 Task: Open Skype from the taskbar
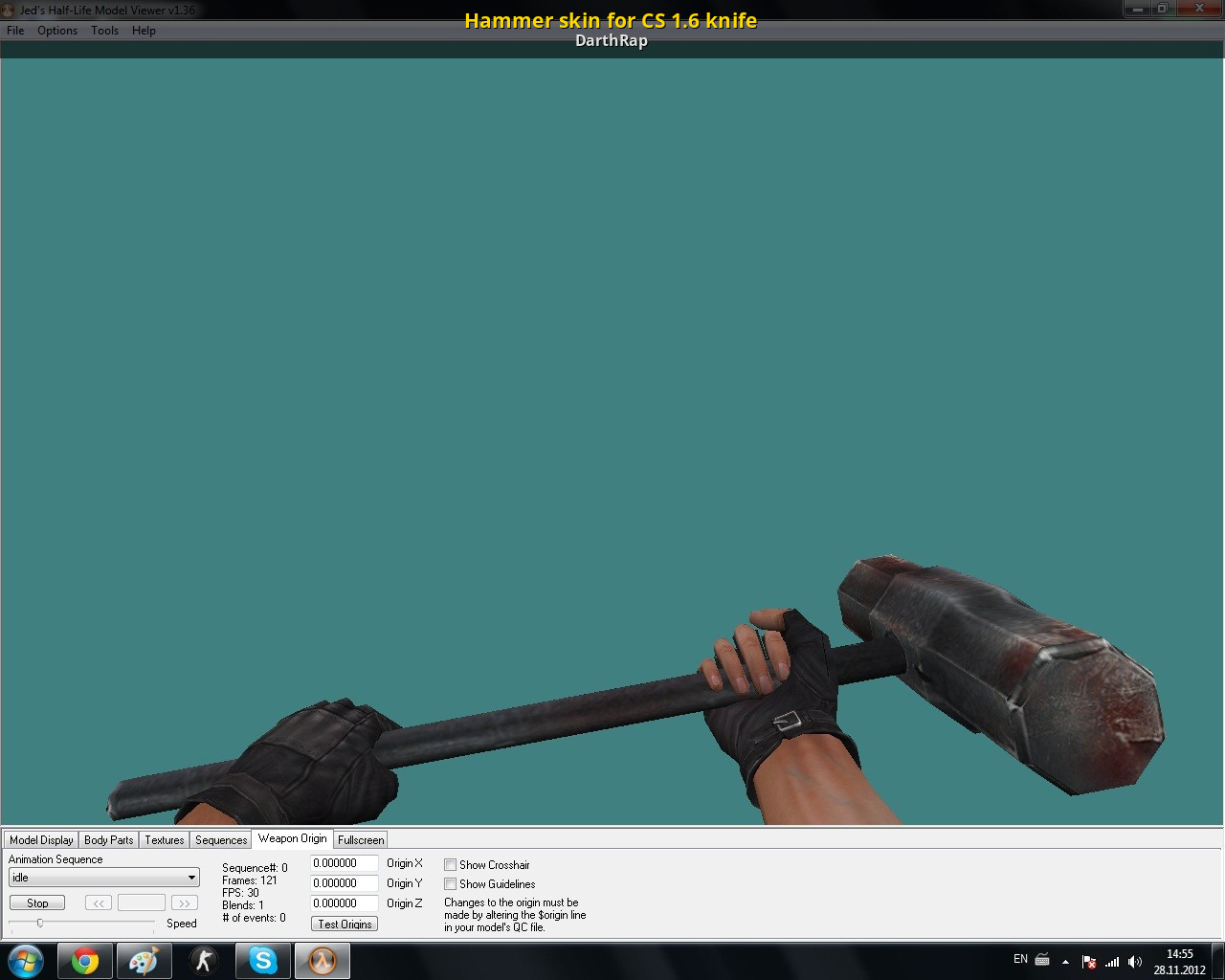point(262,960)
